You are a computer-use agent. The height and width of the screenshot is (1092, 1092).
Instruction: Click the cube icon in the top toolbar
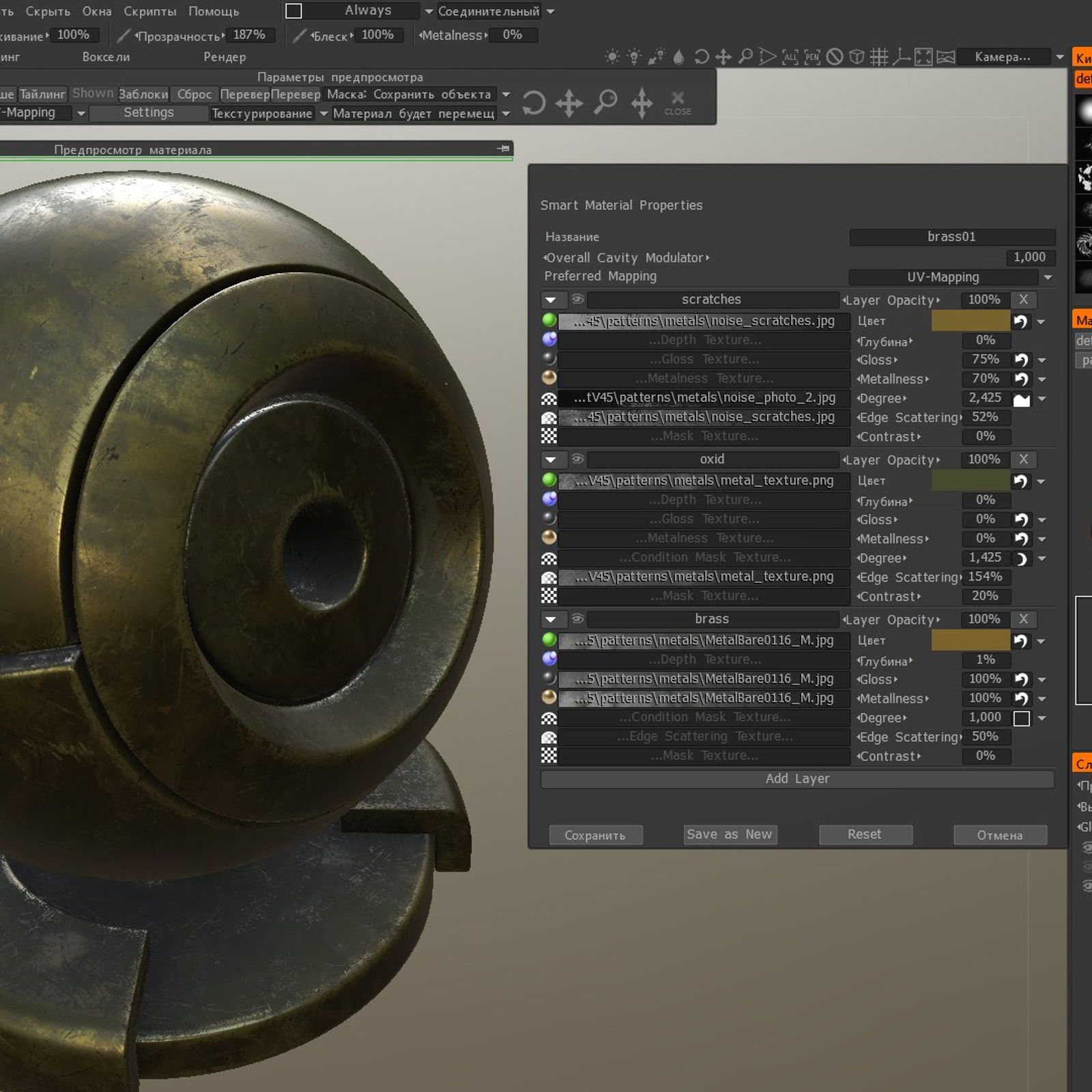coord(857,57)
